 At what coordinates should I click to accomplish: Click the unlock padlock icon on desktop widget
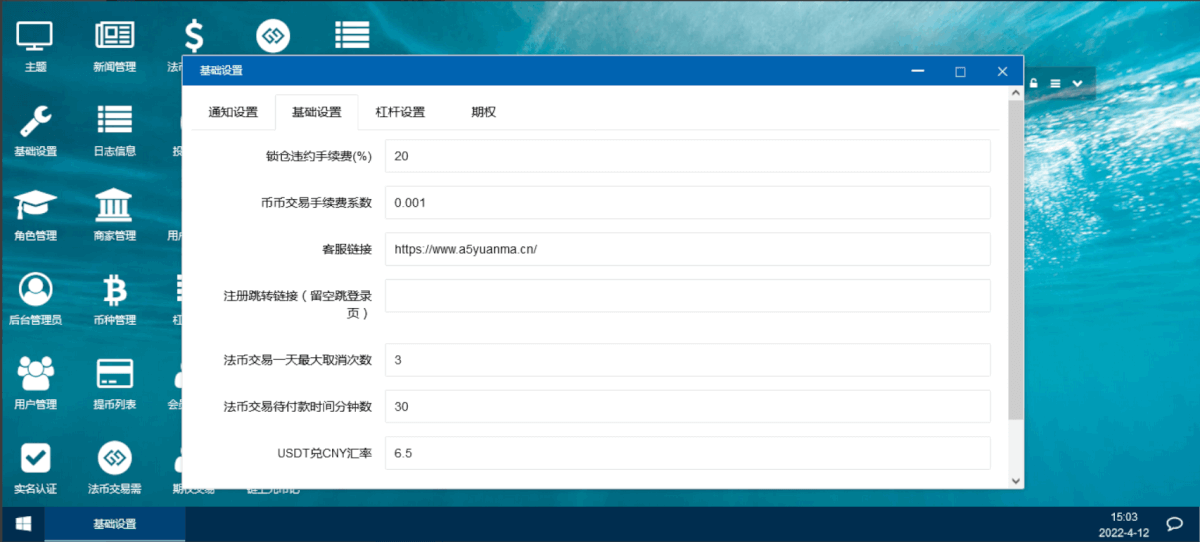pos(1033,83)
